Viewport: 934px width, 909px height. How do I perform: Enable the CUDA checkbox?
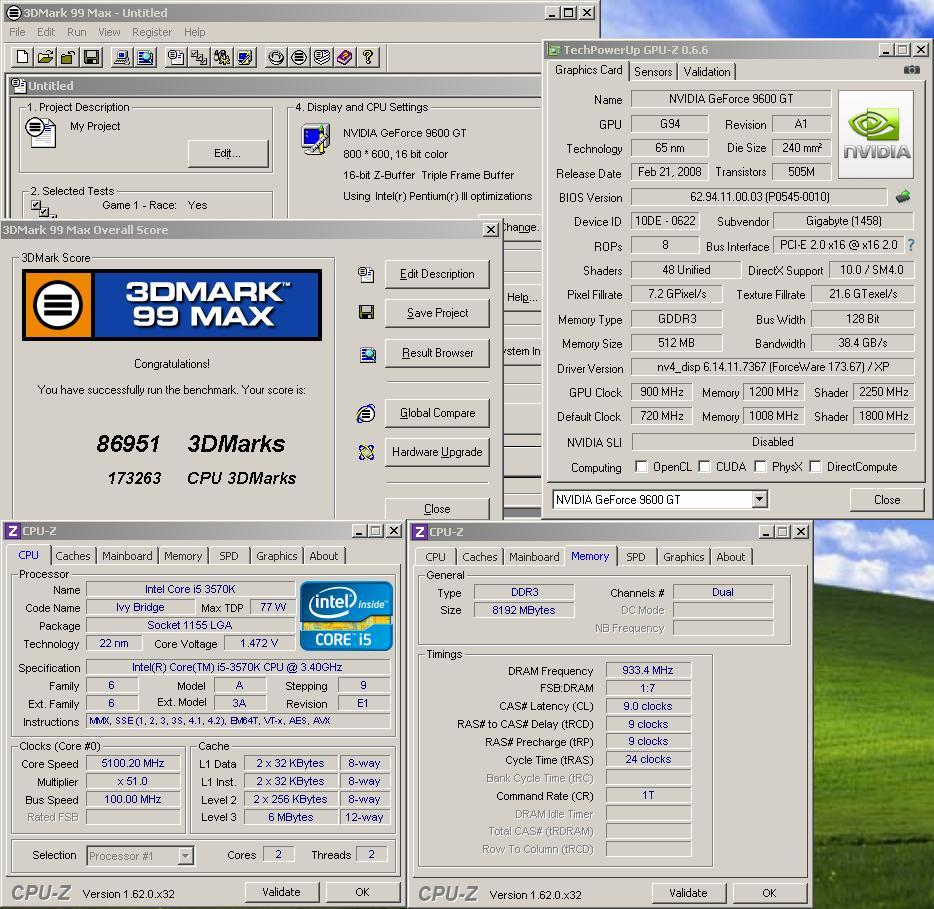click(x=704, y=466)
